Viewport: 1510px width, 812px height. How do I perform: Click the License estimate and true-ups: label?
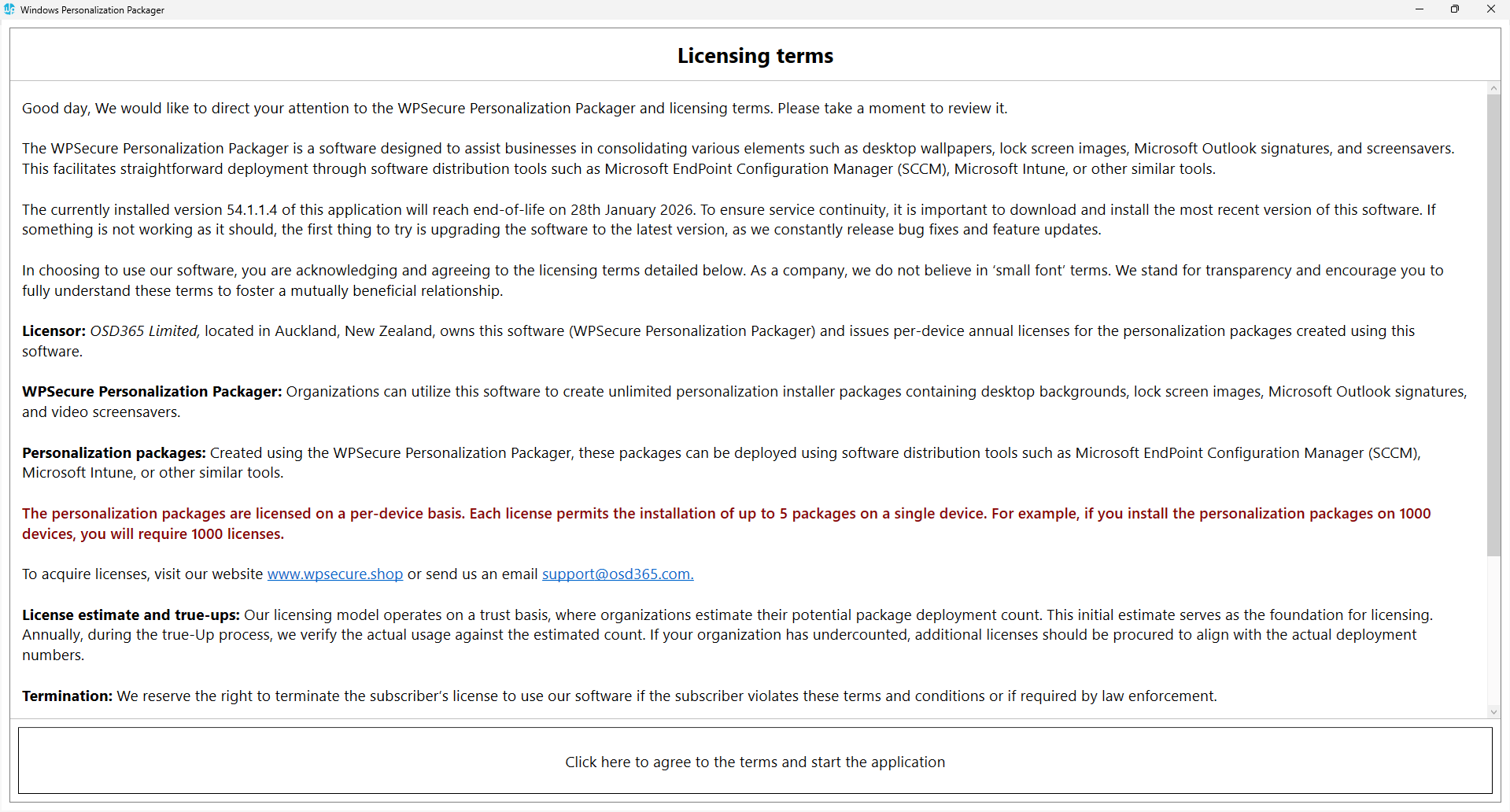pyautogui.click(x=131, y=615)
